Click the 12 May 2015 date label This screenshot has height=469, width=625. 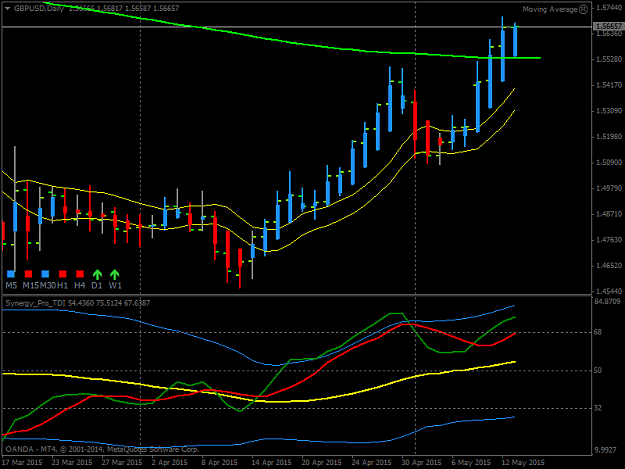click(x=523, y=463)
